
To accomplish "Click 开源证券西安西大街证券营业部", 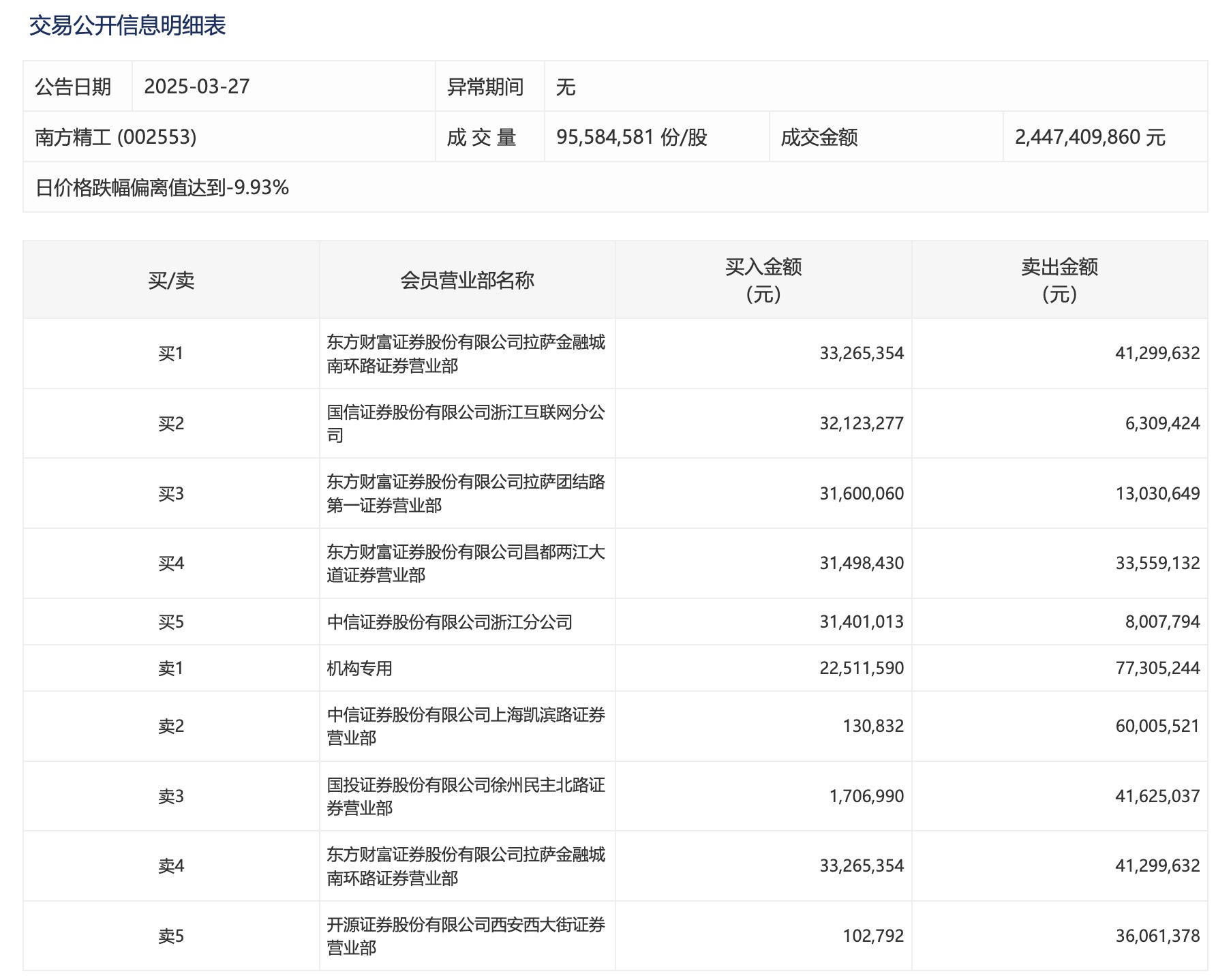I will [466, 936].
